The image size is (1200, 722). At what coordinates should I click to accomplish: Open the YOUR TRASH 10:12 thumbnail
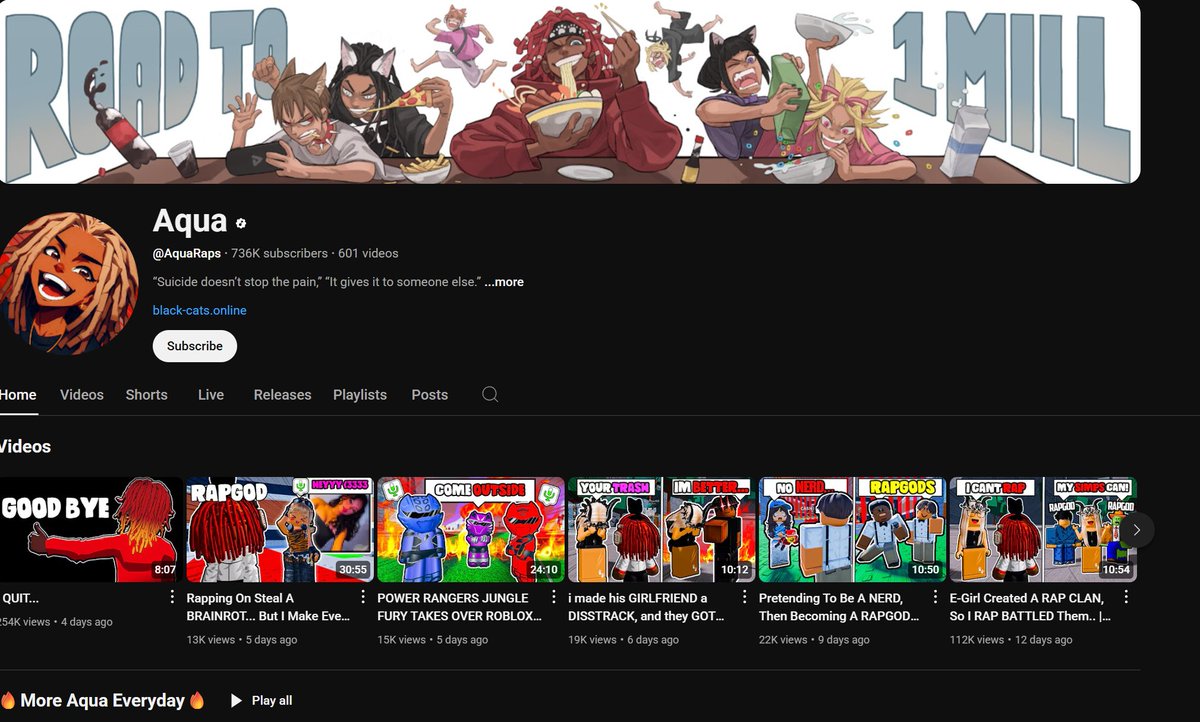[661, 529]
